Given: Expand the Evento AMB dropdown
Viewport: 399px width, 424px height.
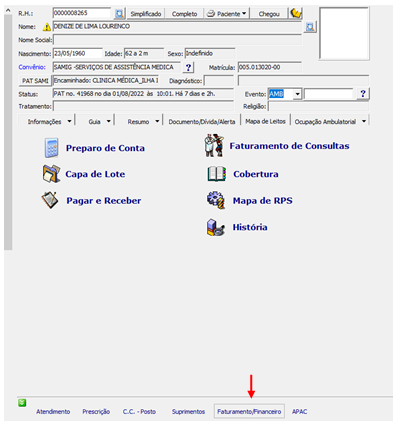Looking at the screenshot, I should [x=297, y=94].
